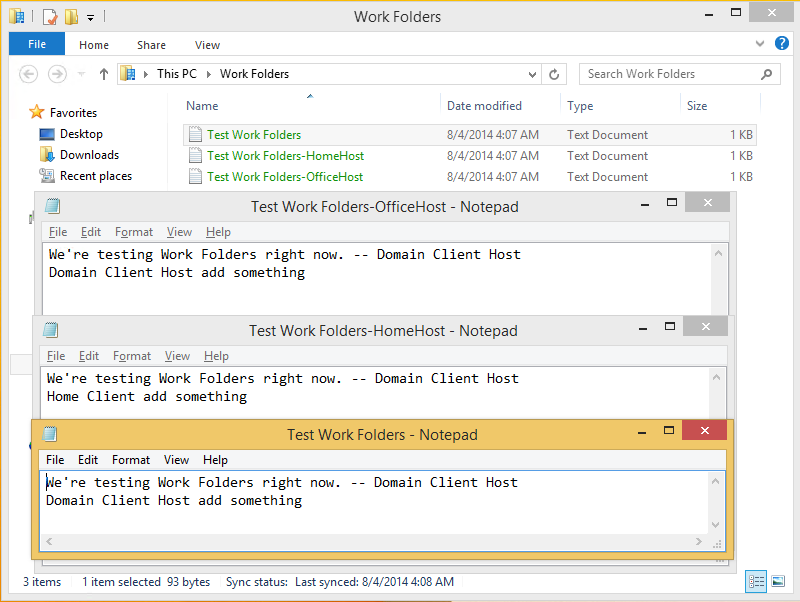Switch Explorer to Details view icon

point(756,582)
